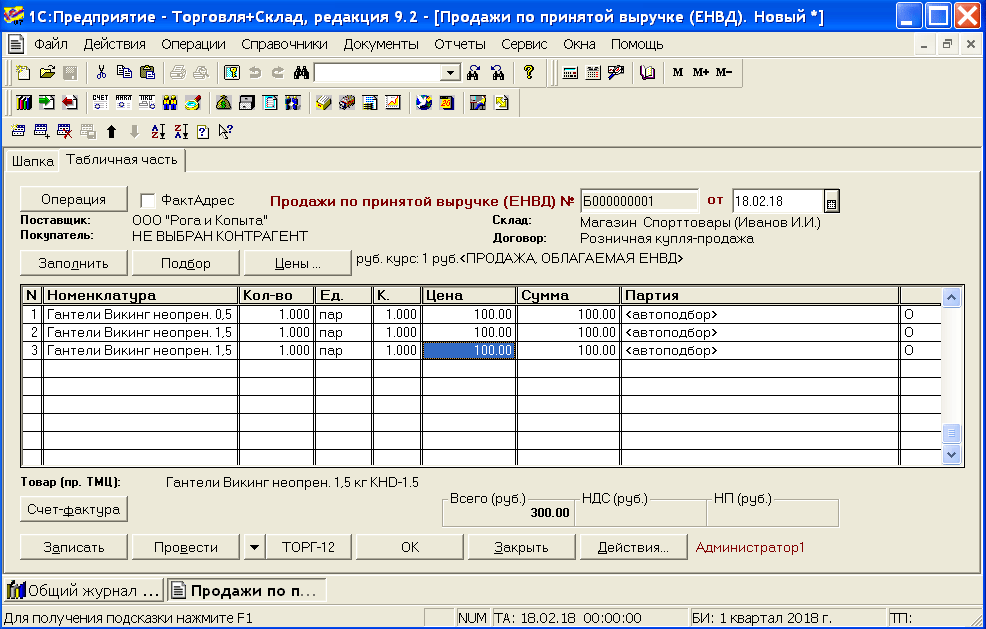986x629 pixels.
Task: Open the calendar picker next to date field
Action: coord(831,201)
